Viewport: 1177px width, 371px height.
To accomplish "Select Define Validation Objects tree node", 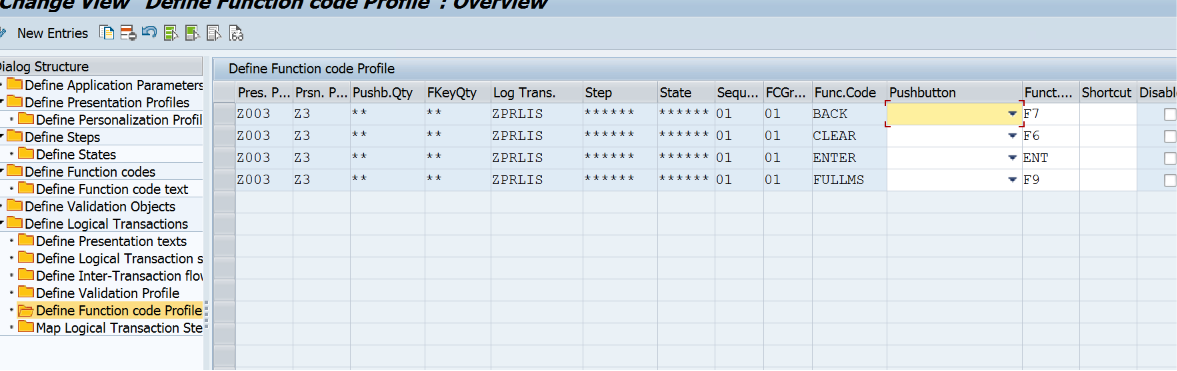I will [100, 207].
